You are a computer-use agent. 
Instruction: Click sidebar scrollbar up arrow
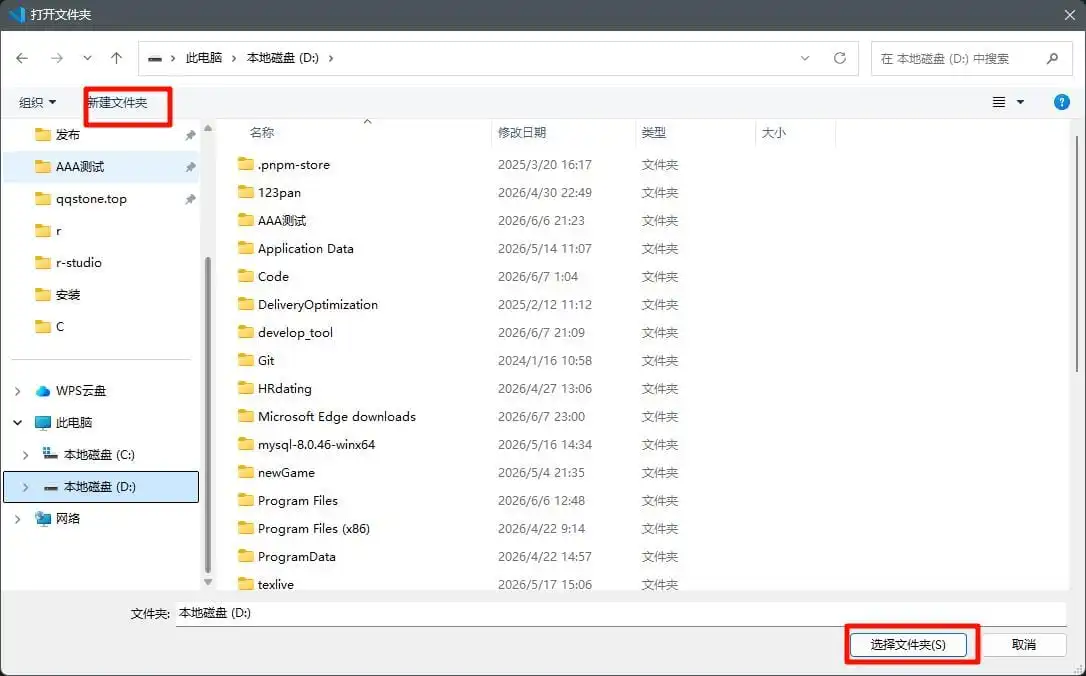(208, 129)
